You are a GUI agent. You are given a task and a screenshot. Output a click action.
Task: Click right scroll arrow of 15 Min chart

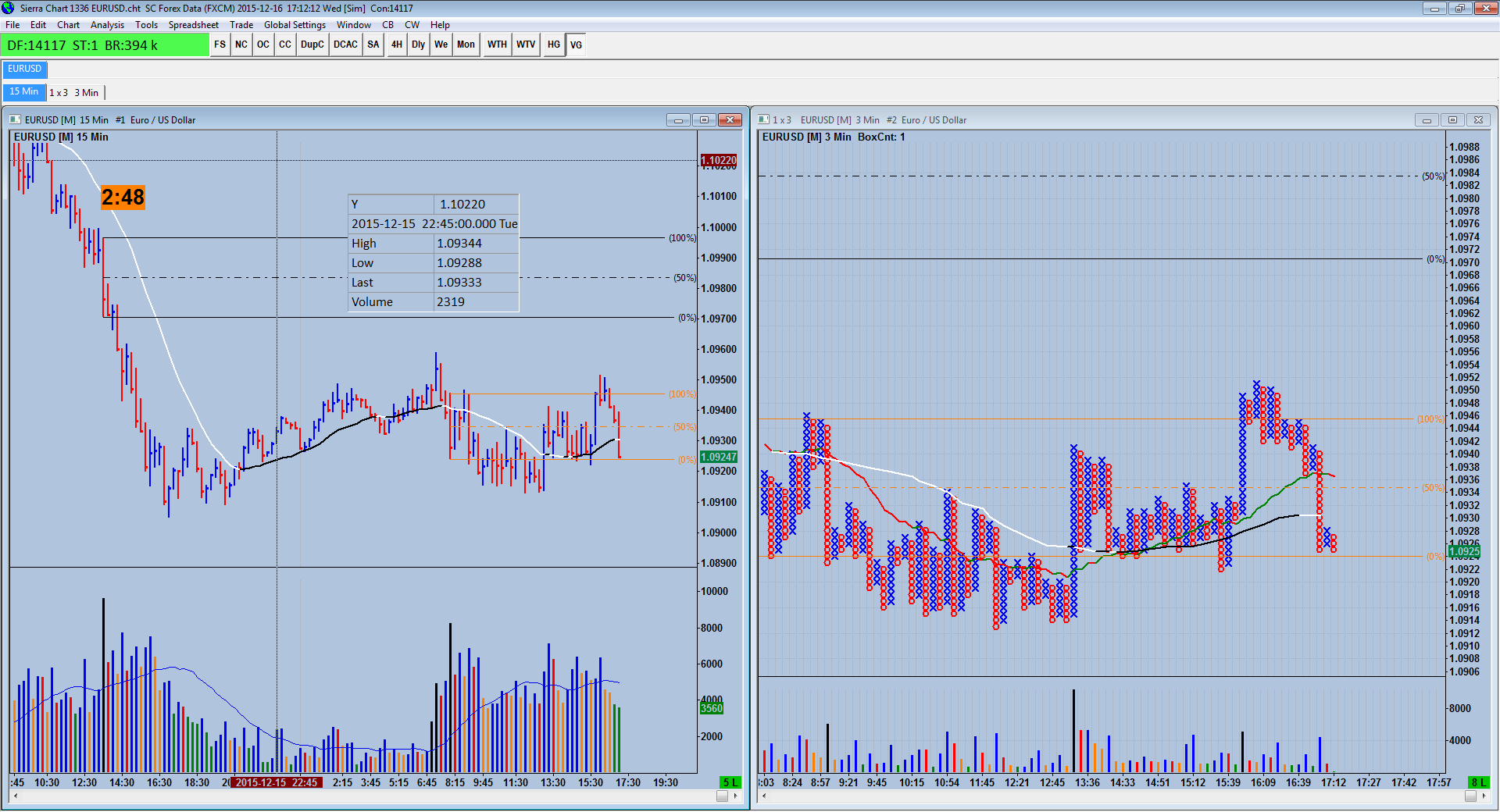735,796
